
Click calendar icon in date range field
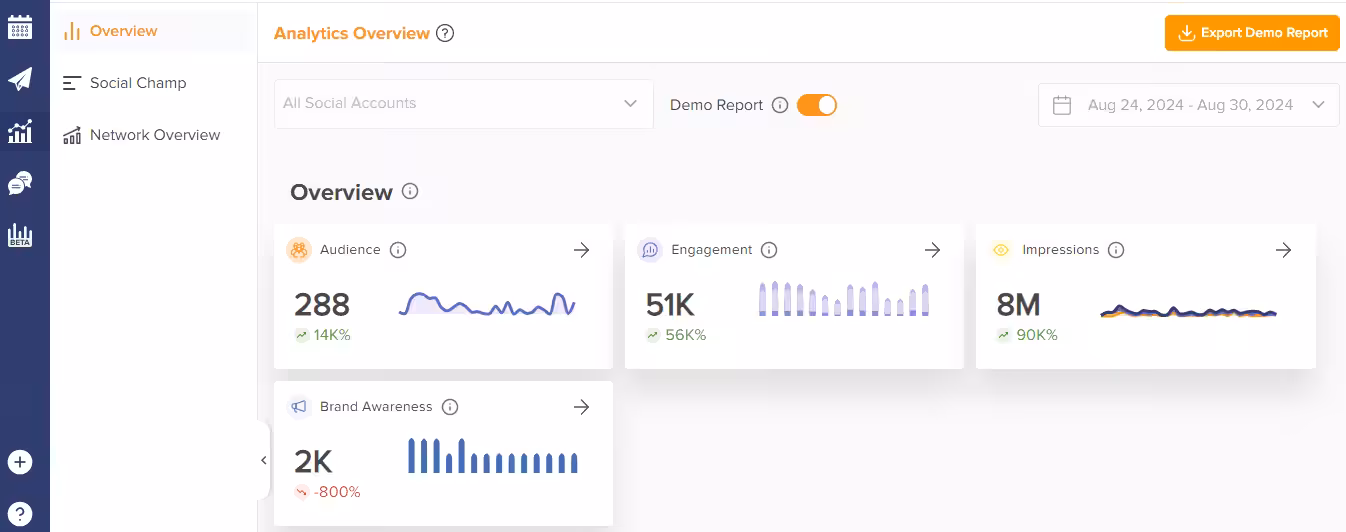tap(1062, 105)
